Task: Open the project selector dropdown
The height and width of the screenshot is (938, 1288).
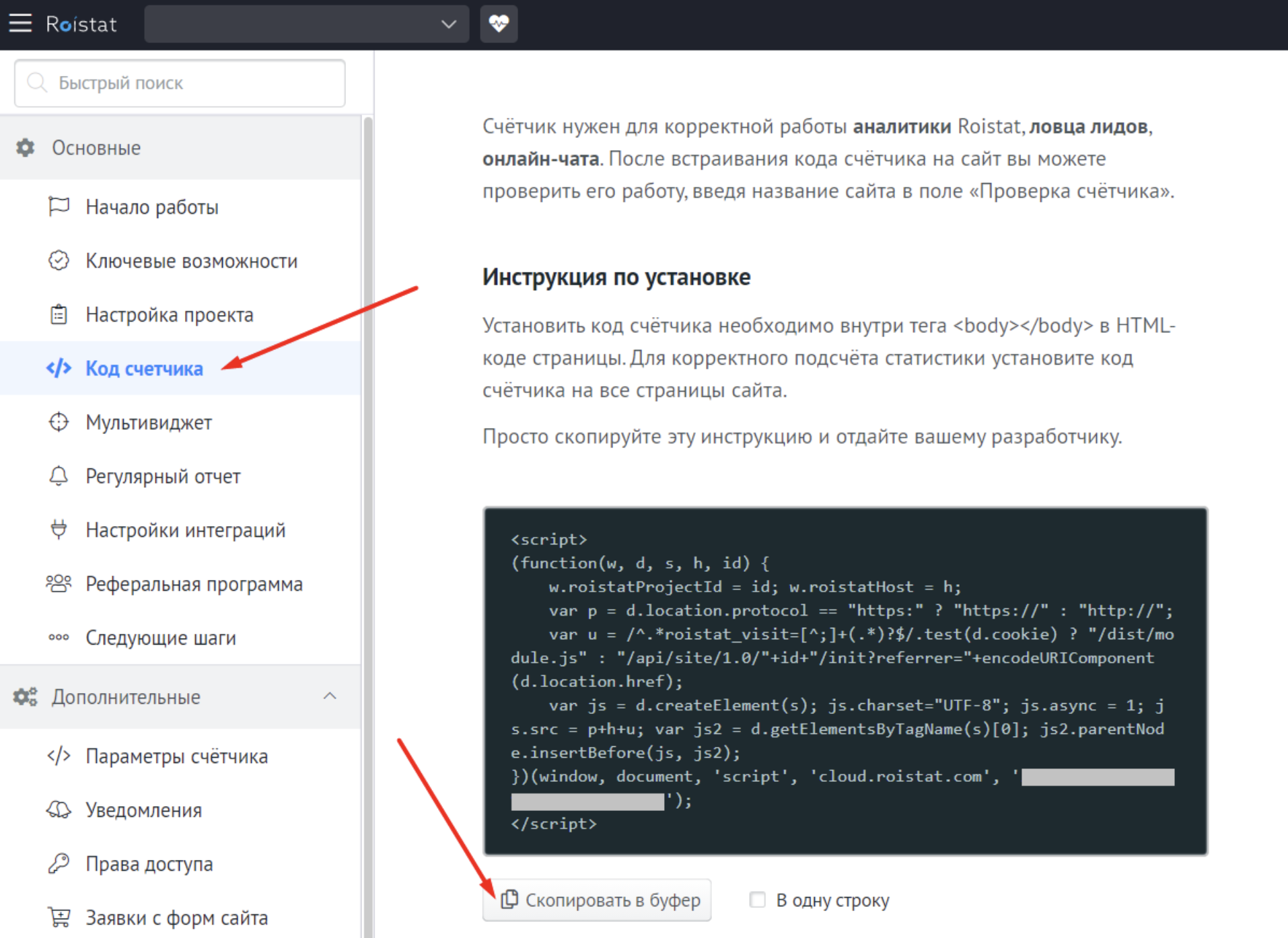Action: pyautogui.click(x=306, y=24)
